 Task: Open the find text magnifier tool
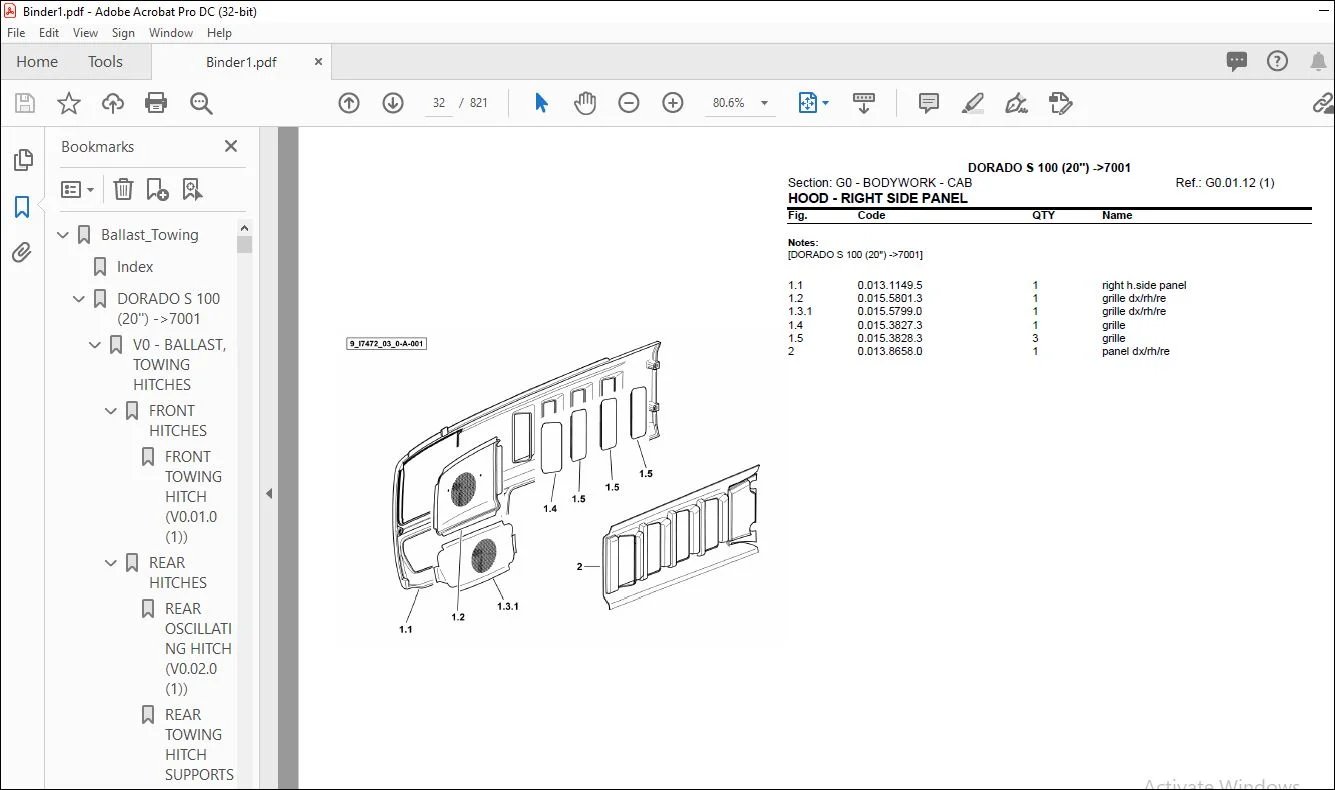click(x=201, y=103)
